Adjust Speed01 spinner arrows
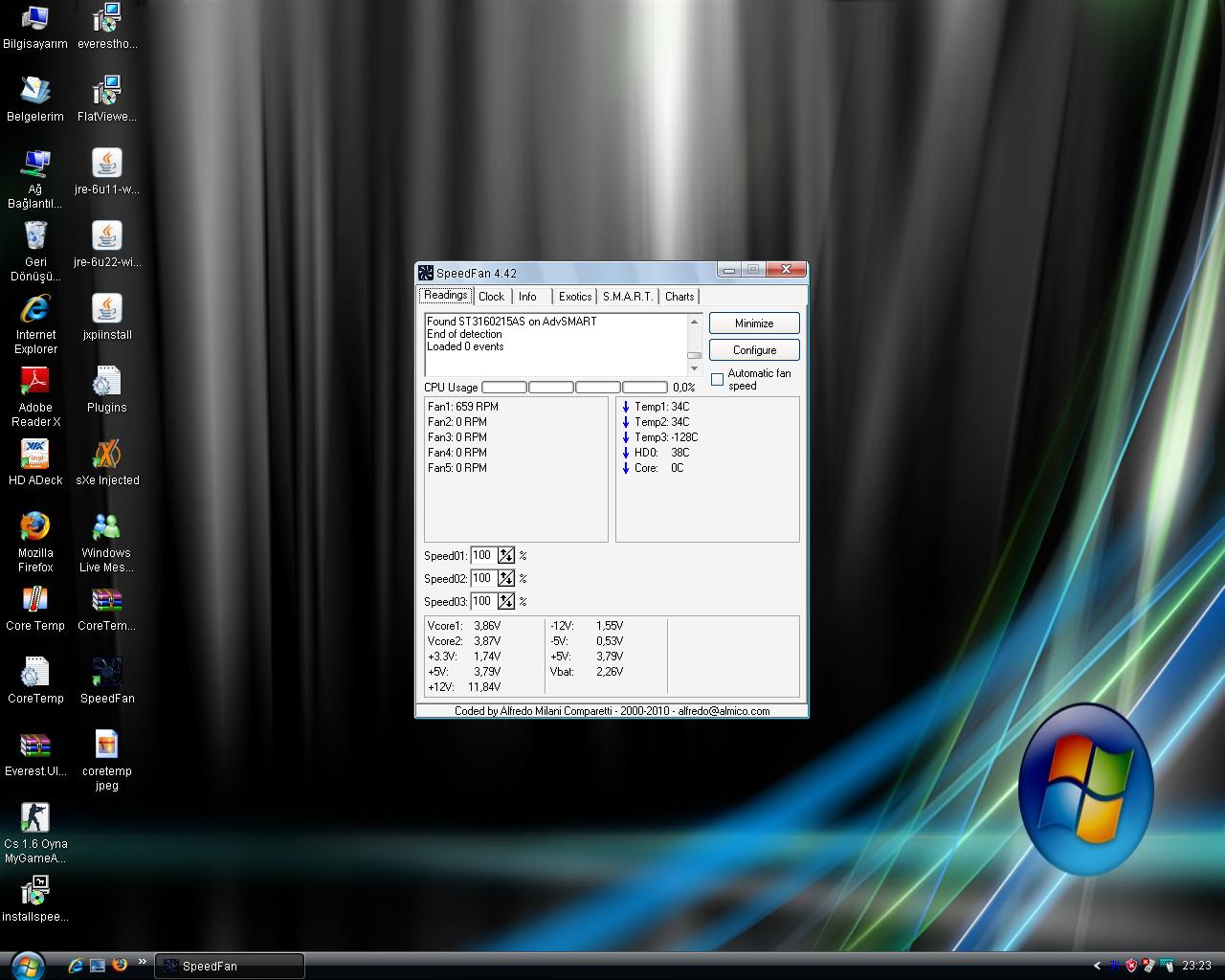This screenshot has height=980, width=1225. (x=506, y=555)
